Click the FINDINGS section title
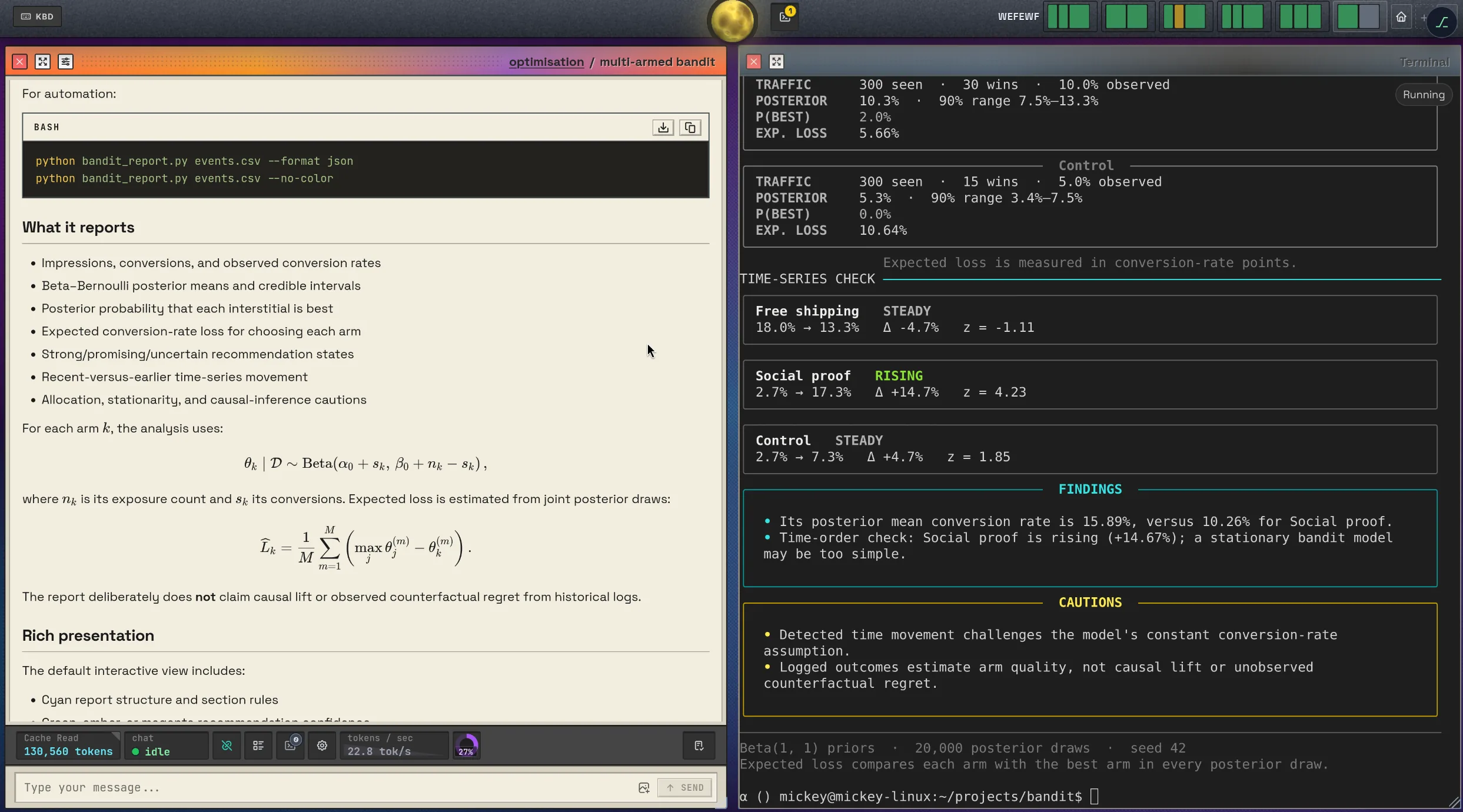 [1090, 490]
